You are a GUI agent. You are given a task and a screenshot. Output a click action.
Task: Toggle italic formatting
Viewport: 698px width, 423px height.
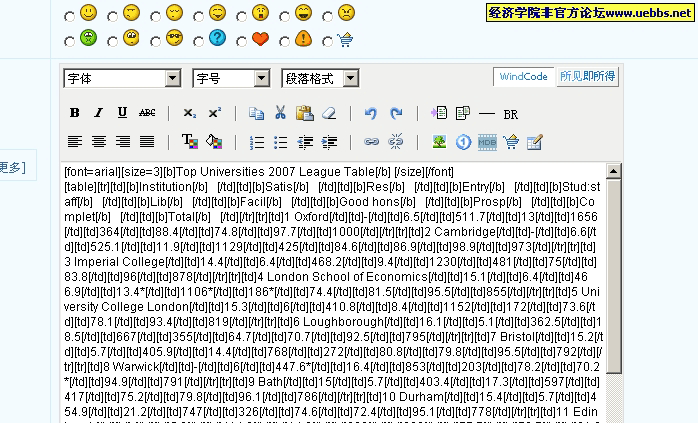tap(98, 113)
